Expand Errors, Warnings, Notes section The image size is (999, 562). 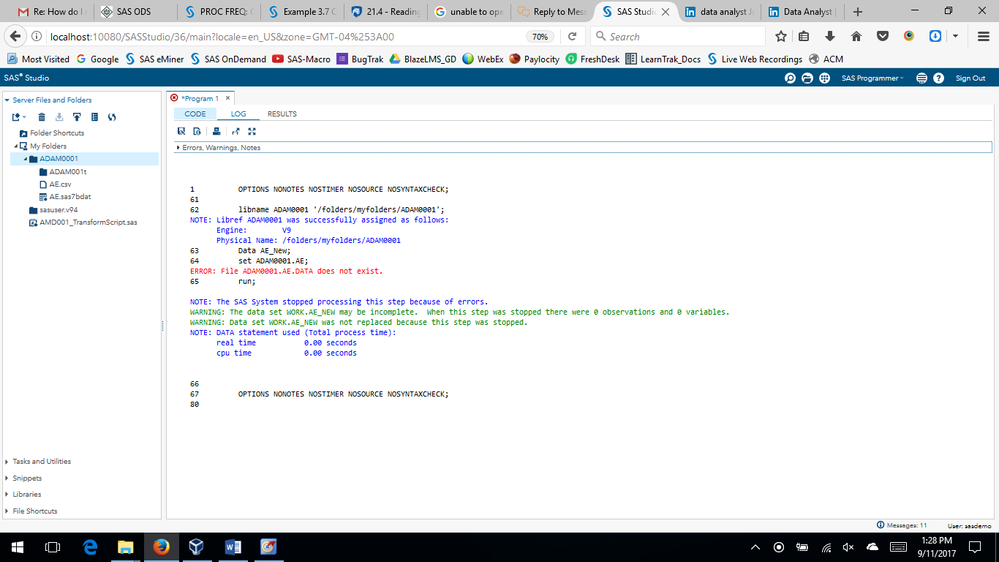[x=178, y=147]
